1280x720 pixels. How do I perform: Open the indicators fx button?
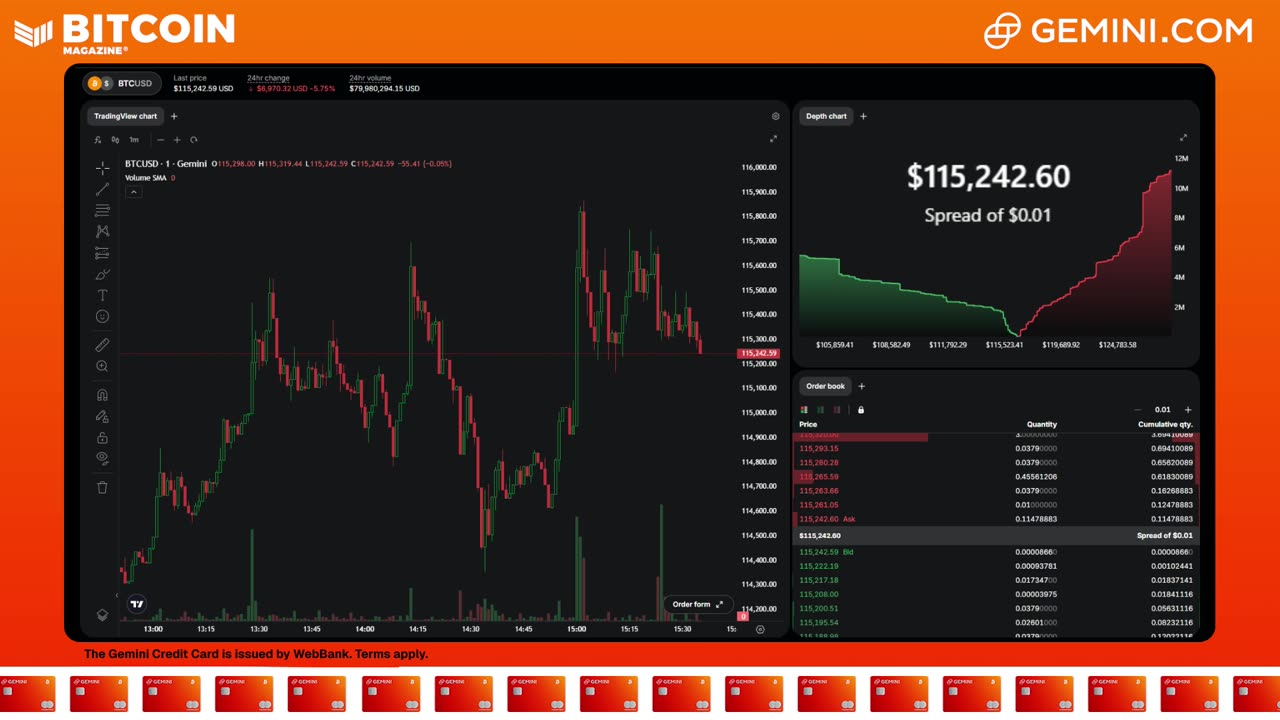click(x=98, y=140)
